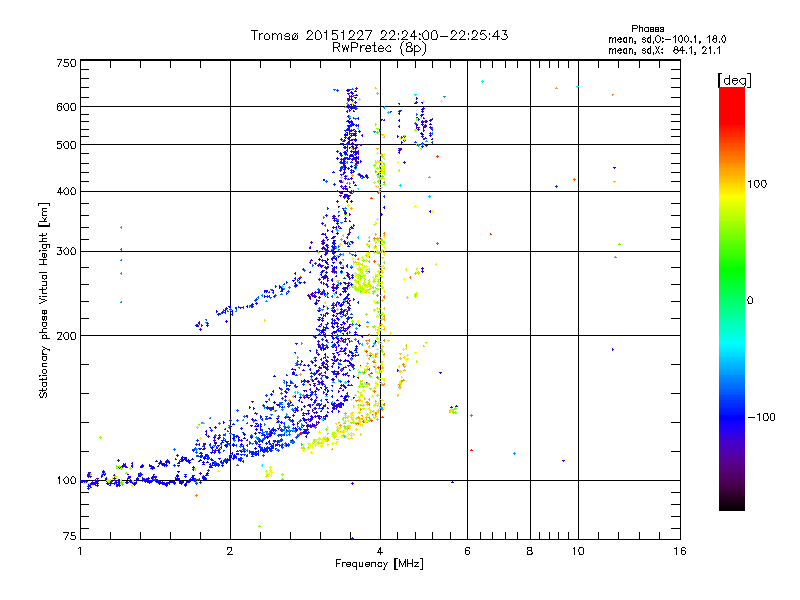Click the y-axis tick label '300'
Image resolution: width=800 pixels, height=600 pixels.
click(x=67, y=252)
